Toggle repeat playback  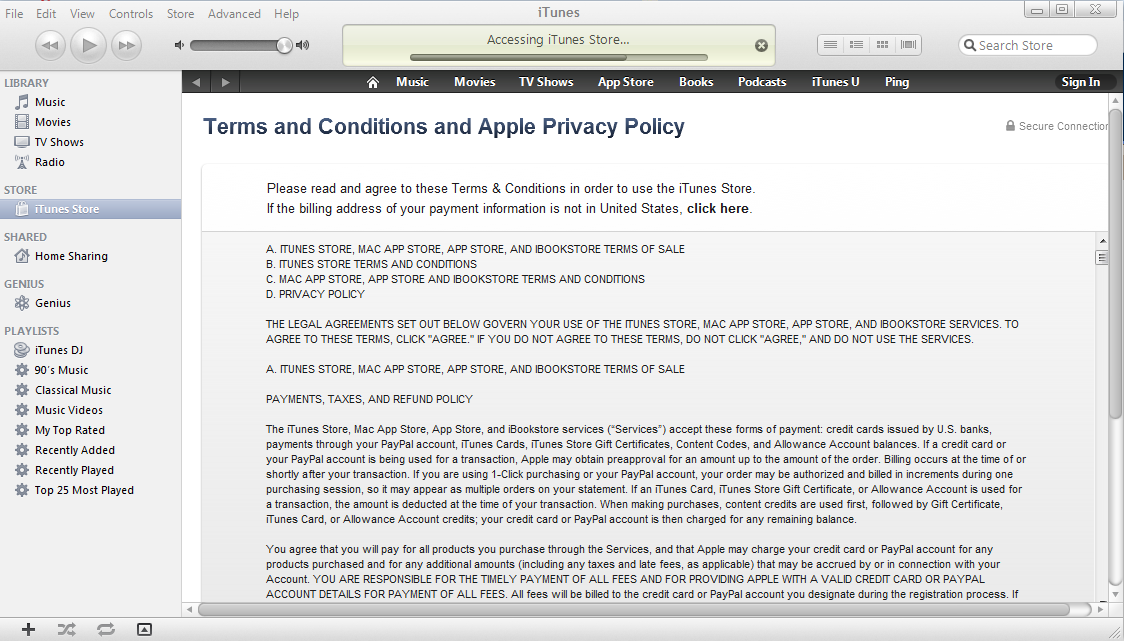point(106,630)
